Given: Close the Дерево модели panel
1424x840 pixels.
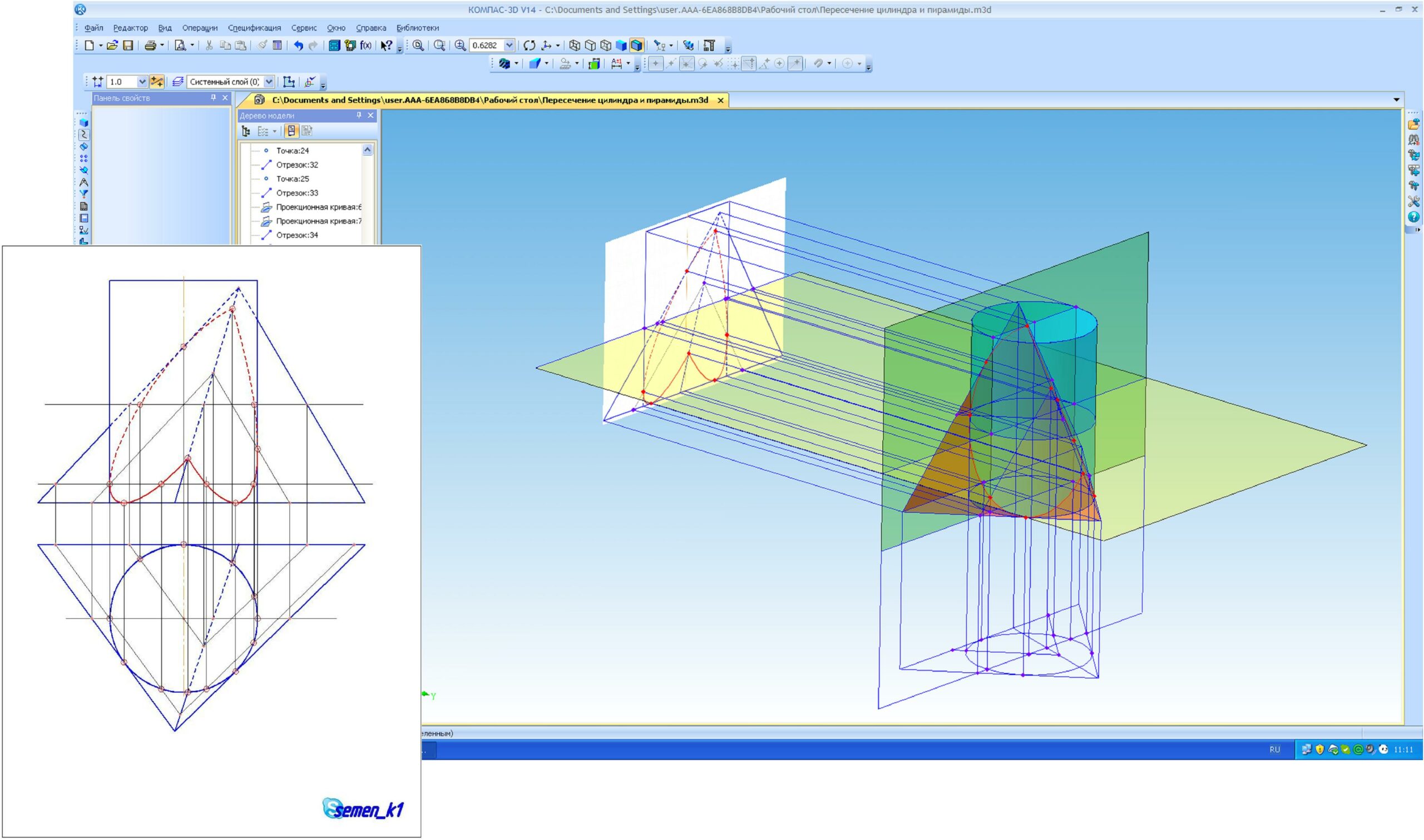Looking at the screenshot, I should click(371, 115).
